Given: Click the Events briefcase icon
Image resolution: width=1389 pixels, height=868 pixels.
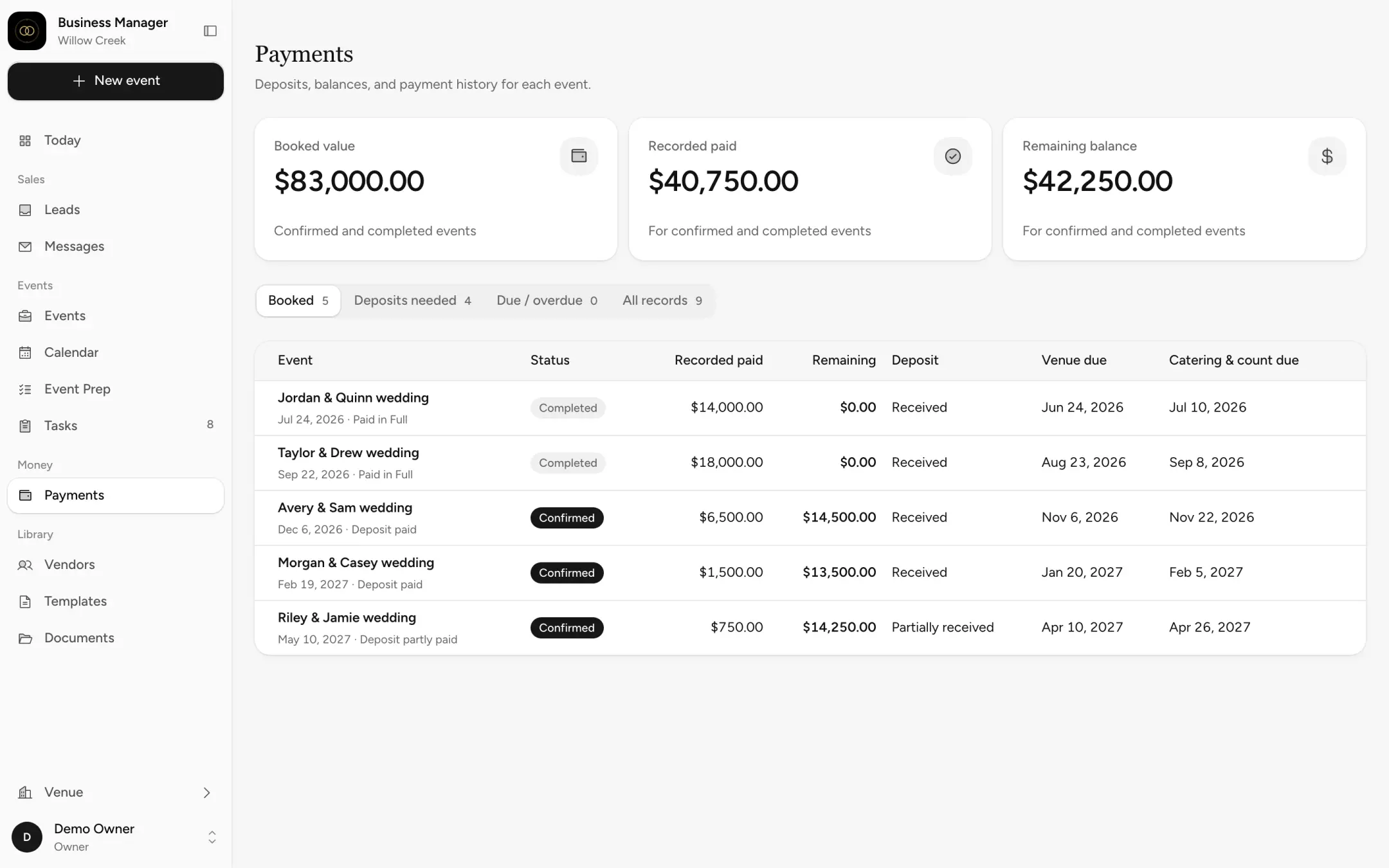Looking at the screenshot, I should point(25,316).
